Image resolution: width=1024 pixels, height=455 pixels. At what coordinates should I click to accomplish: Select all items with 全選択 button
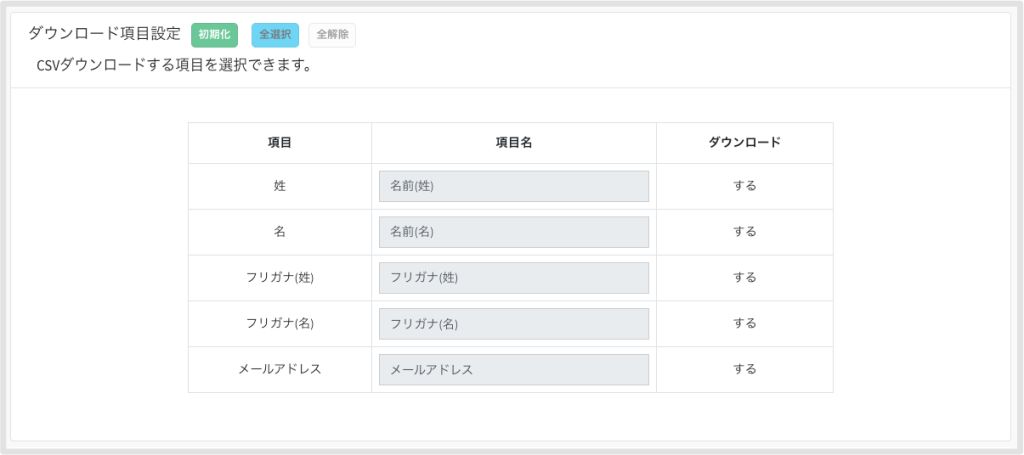275,35
